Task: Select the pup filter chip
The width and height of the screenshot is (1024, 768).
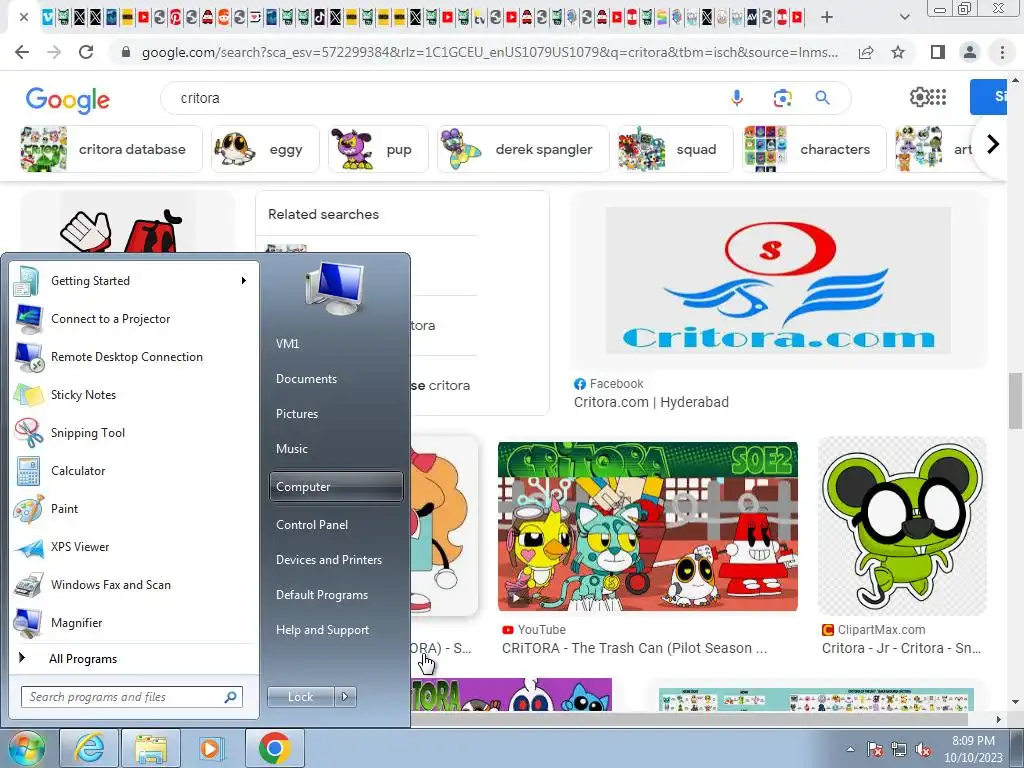Action: coord(379,149)
